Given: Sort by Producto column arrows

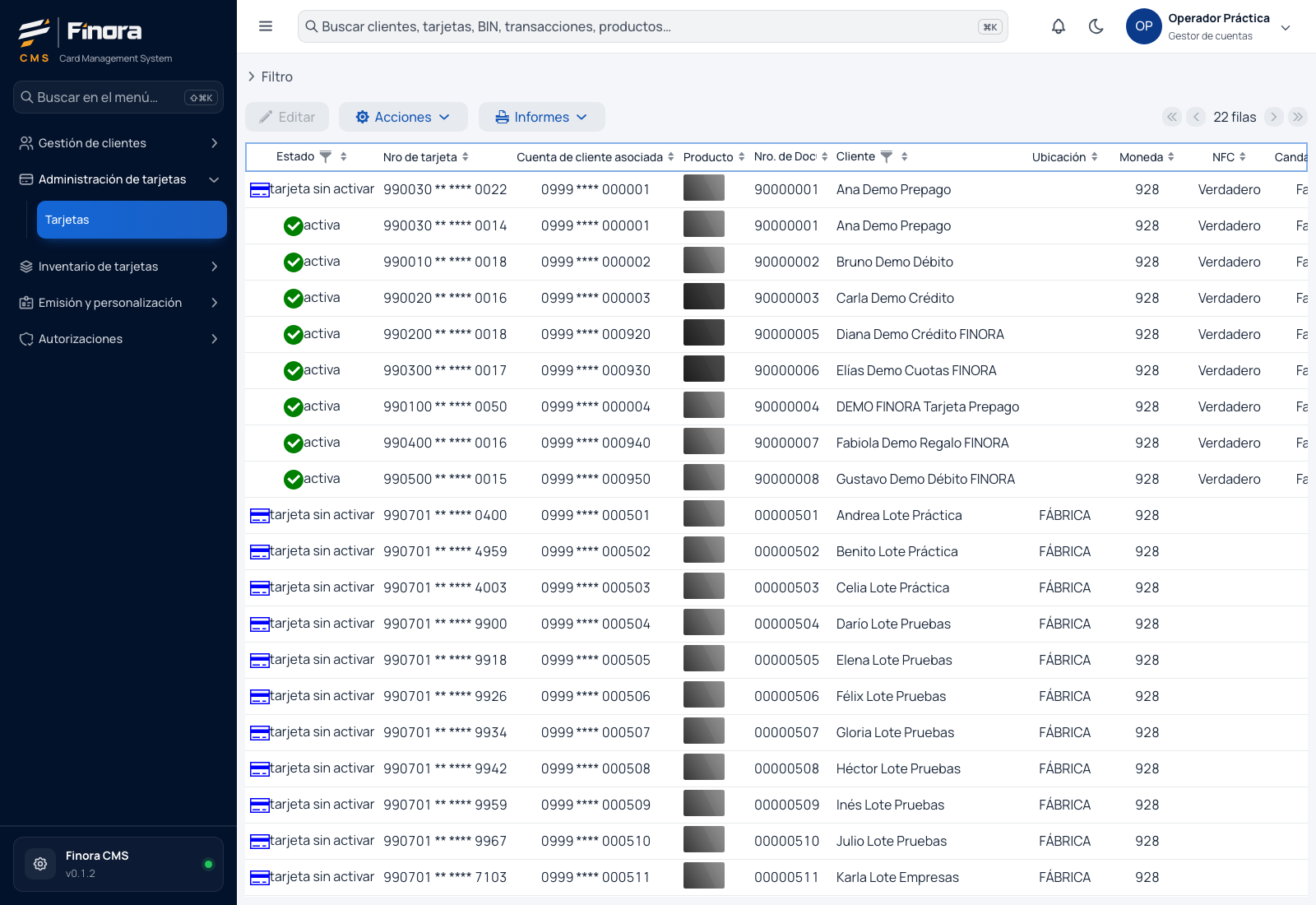Looking at the screenshot, I should tap(742, 156).
